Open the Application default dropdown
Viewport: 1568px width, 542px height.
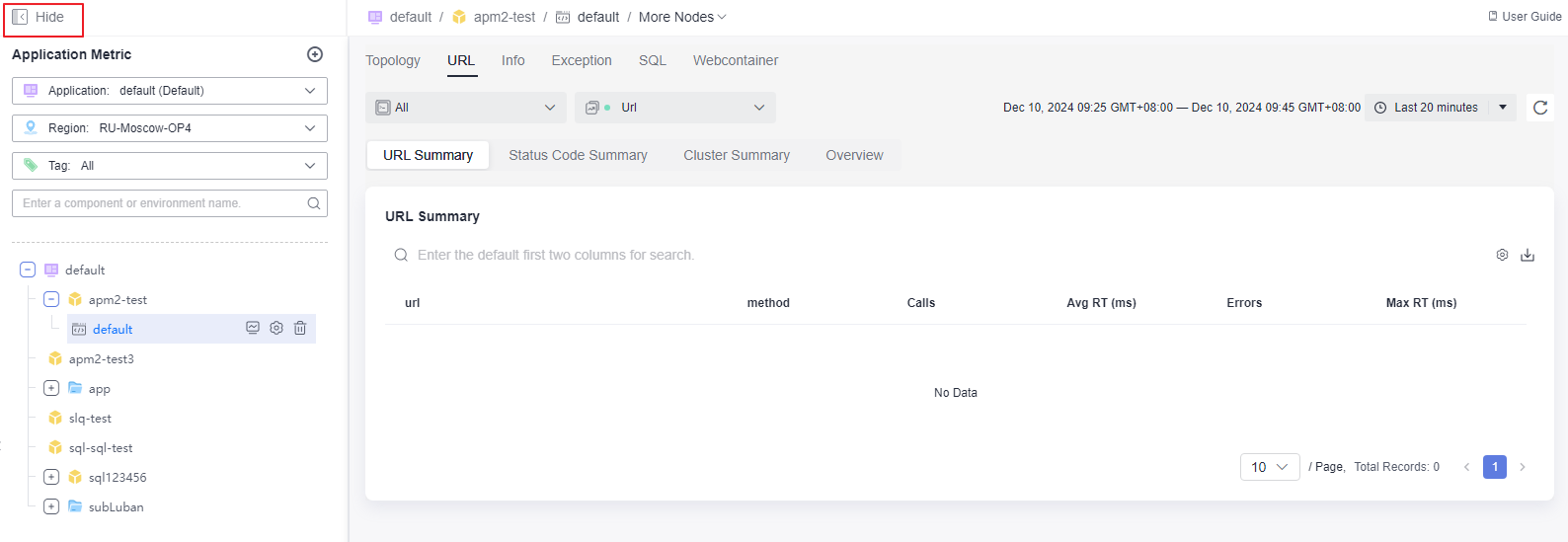coord(170,91)
